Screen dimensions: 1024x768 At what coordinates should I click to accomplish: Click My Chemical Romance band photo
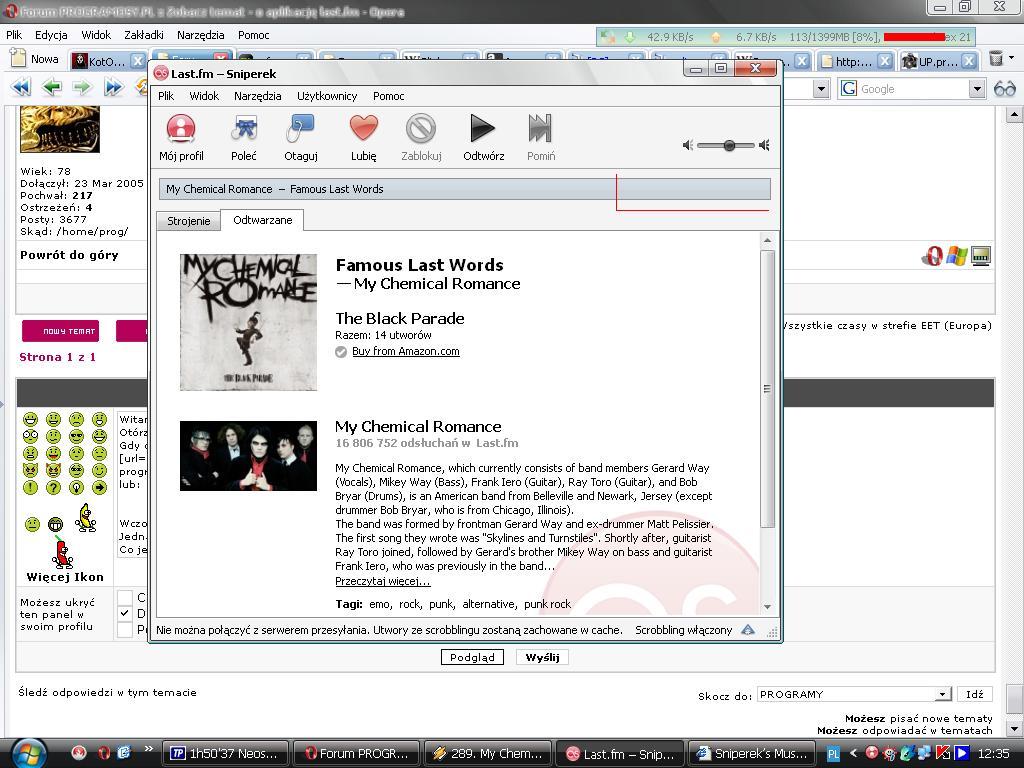[x=248, y=456]
